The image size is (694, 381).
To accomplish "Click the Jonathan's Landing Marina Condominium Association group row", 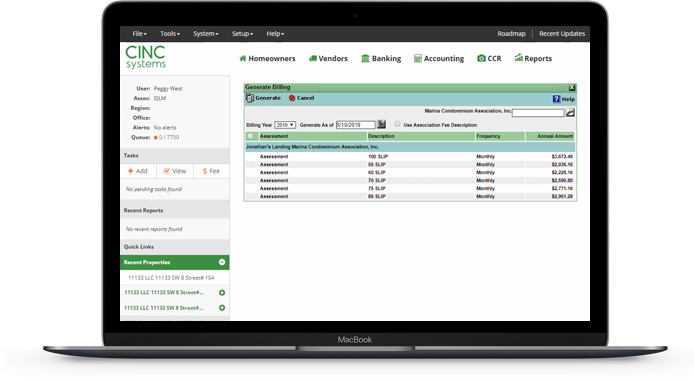I will [410, 147].
